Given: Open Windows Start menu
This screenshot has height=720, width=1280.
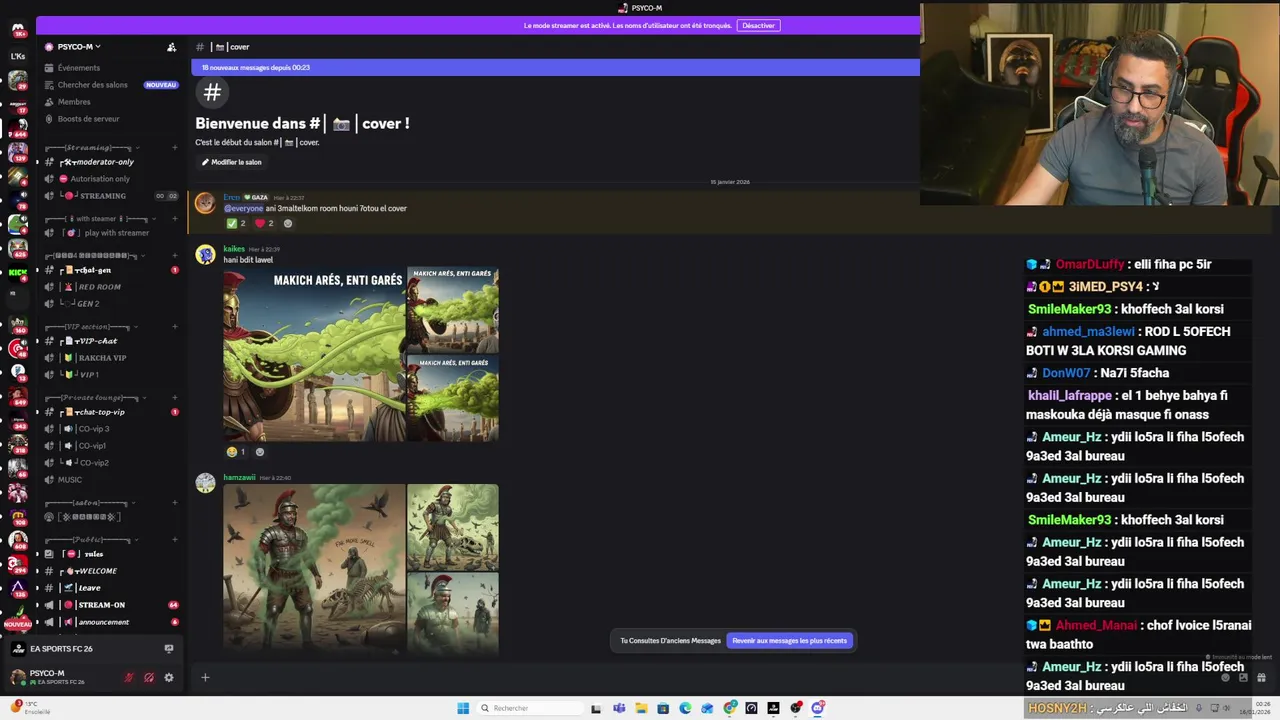Looking at the screenshot, I should pyautogui.click(x=463, y=708).
